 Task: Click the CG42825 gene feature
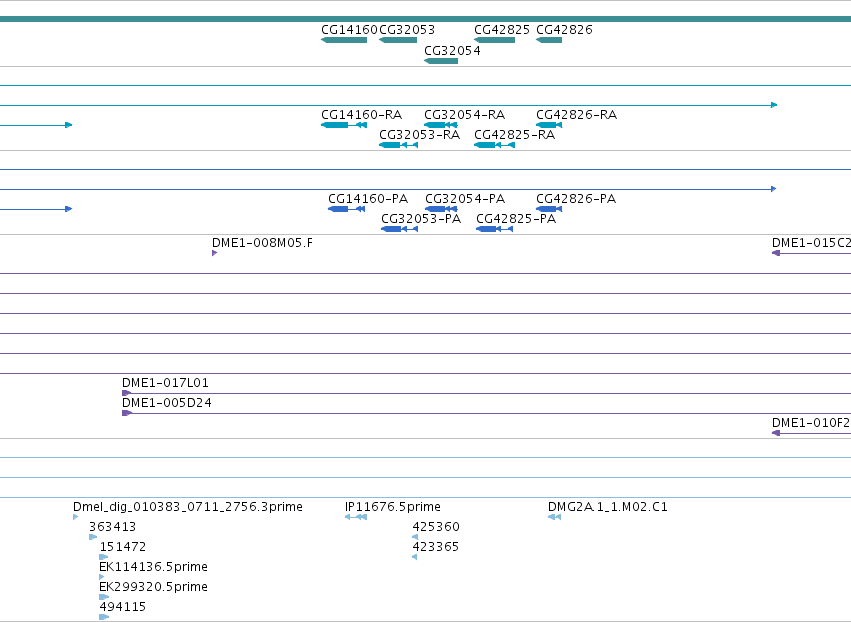pos(494,40)
